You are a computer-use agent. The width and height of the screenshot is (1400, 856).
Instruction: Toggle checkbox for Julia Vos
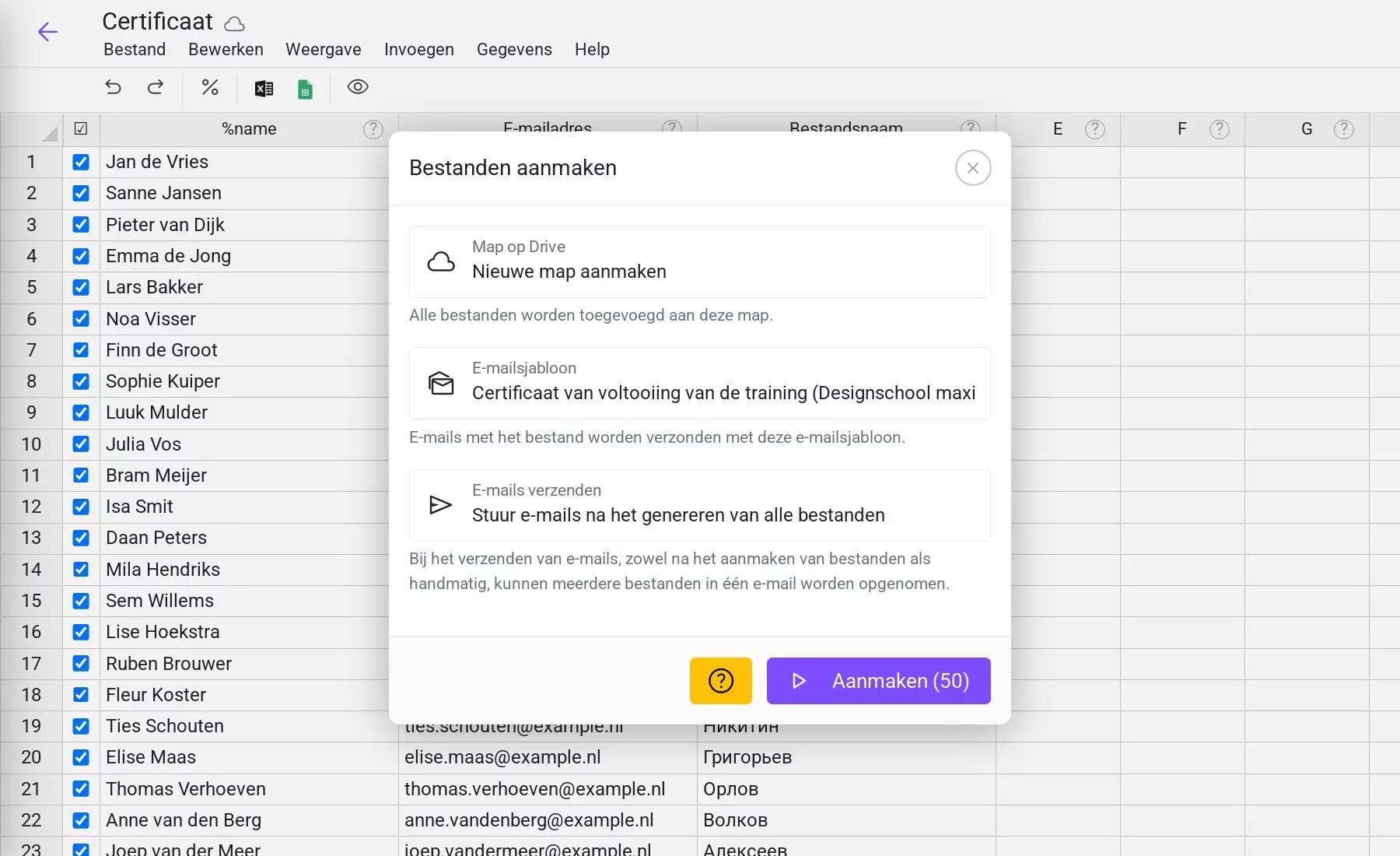pyautogui.click(x=81, y=444)
